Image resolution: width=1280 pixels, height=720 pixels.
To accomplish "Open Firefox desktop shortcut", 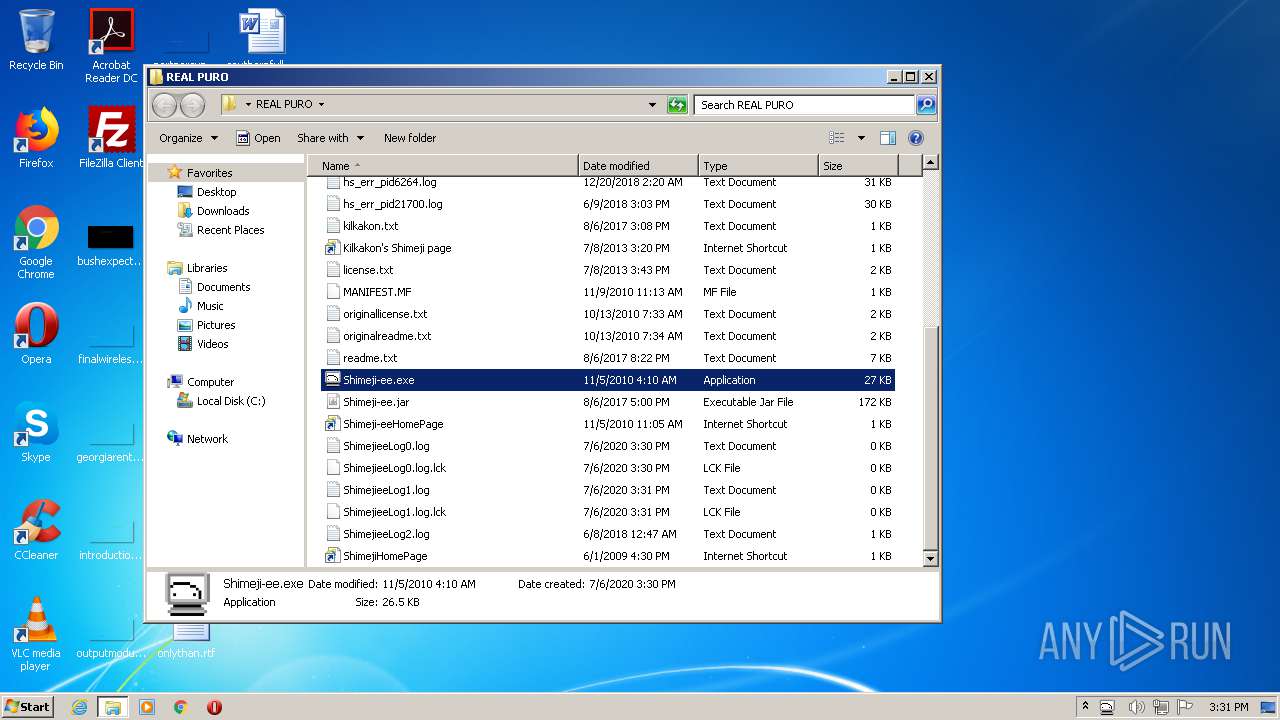I will 36,138.
